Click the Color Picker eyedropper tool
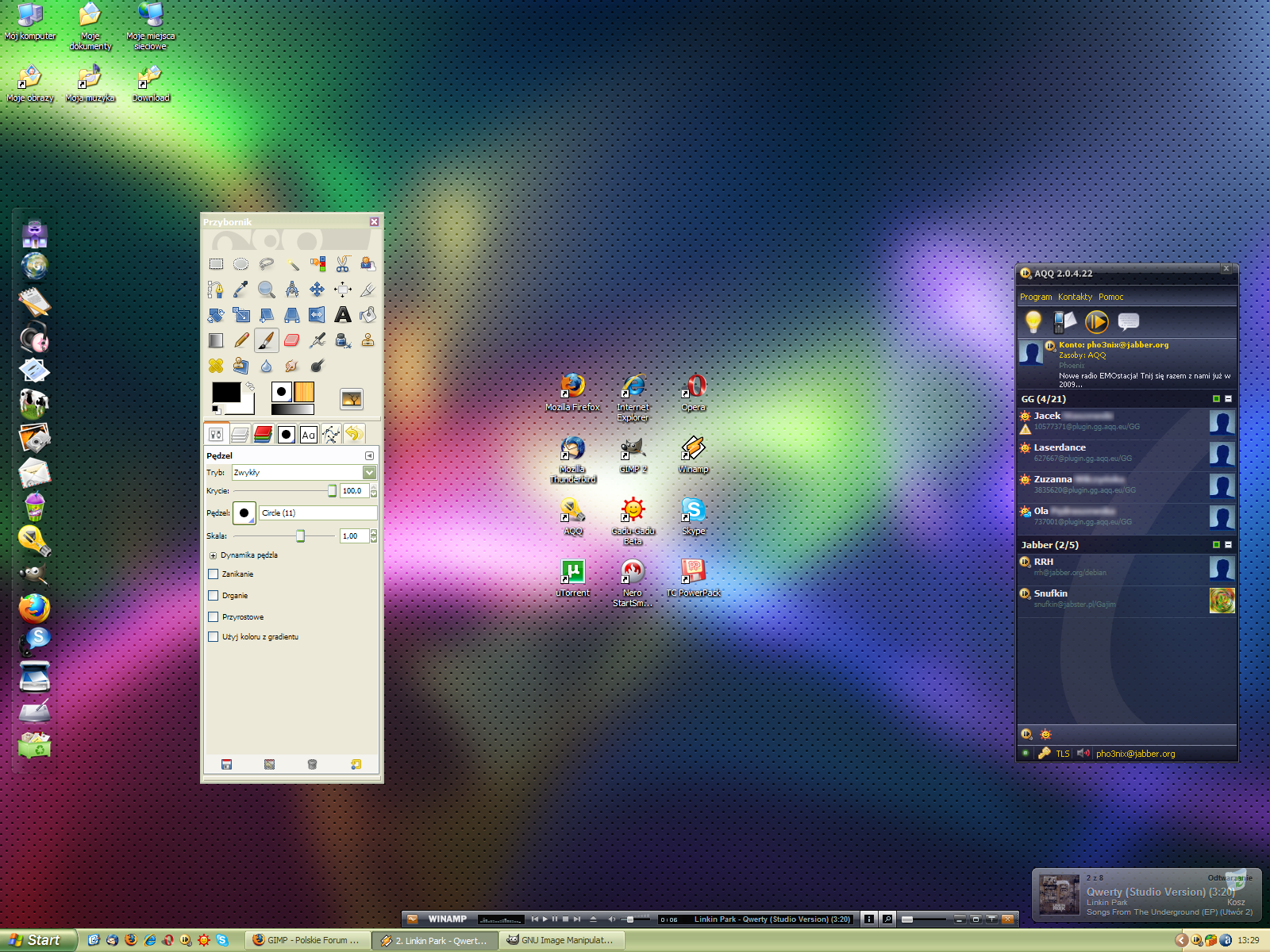 point(241,290)
